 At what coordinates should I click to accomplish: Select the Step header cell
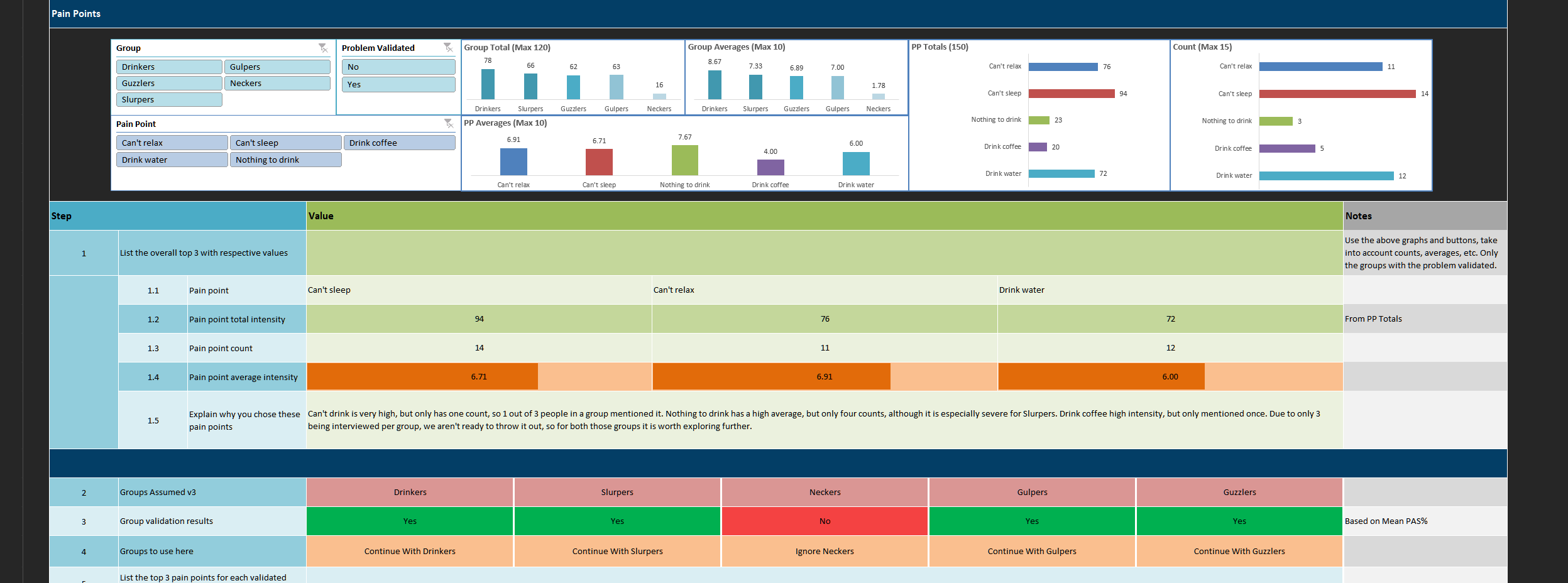click(x=178, y=215)
